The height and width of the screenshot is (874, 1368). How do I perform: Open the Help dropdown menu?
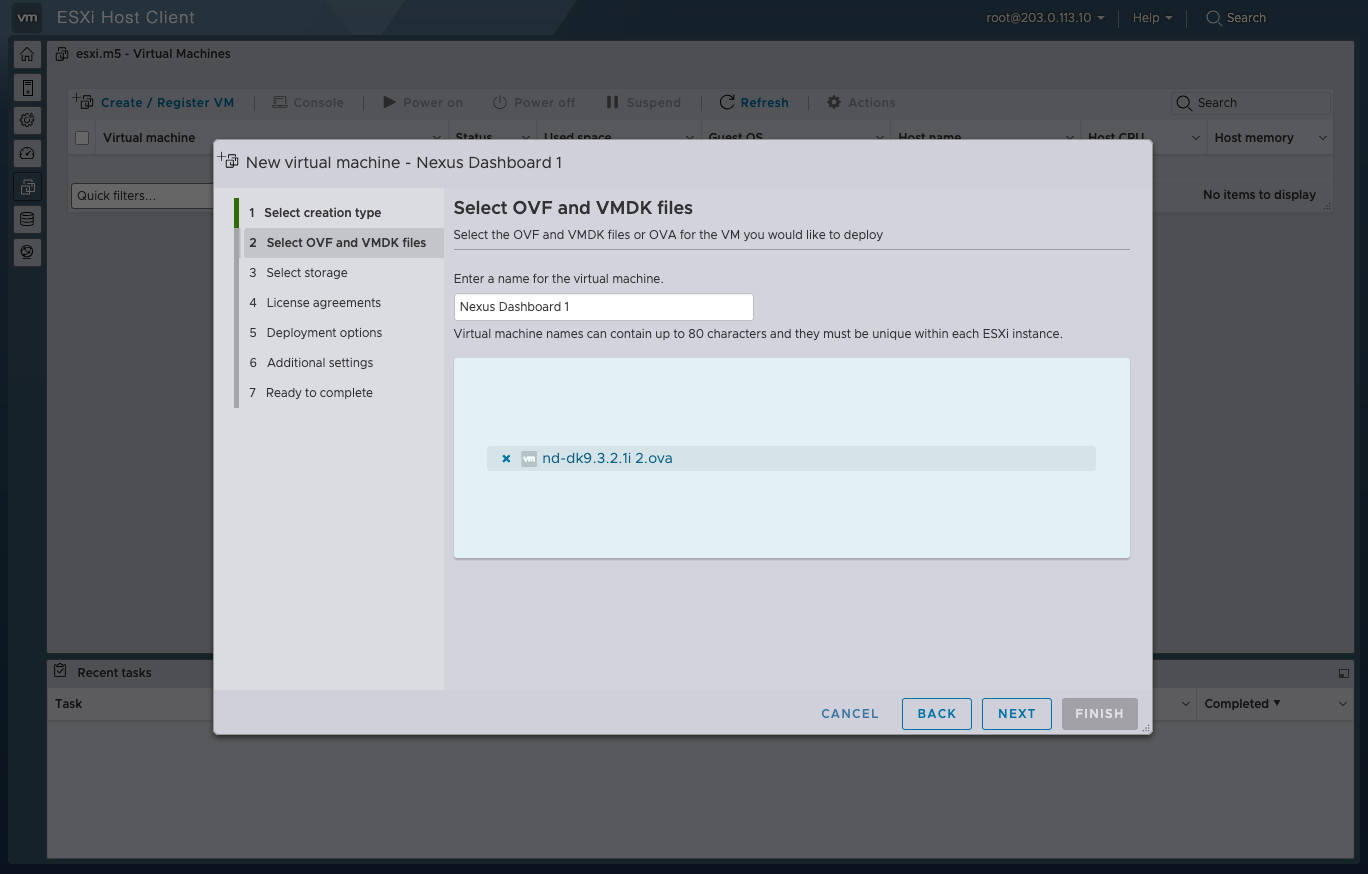(1152, 18)
